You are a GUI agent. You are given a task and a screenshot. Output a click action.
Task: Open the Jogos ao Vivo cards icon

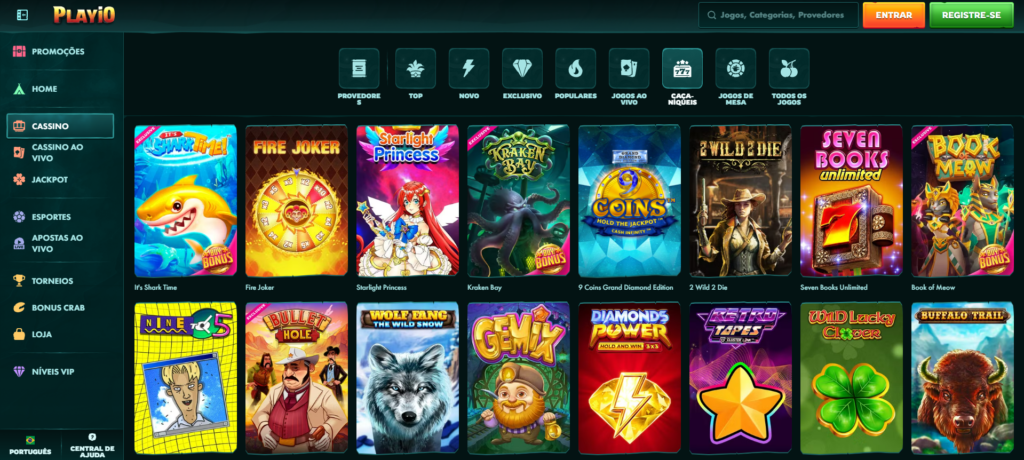coord(629,69)
